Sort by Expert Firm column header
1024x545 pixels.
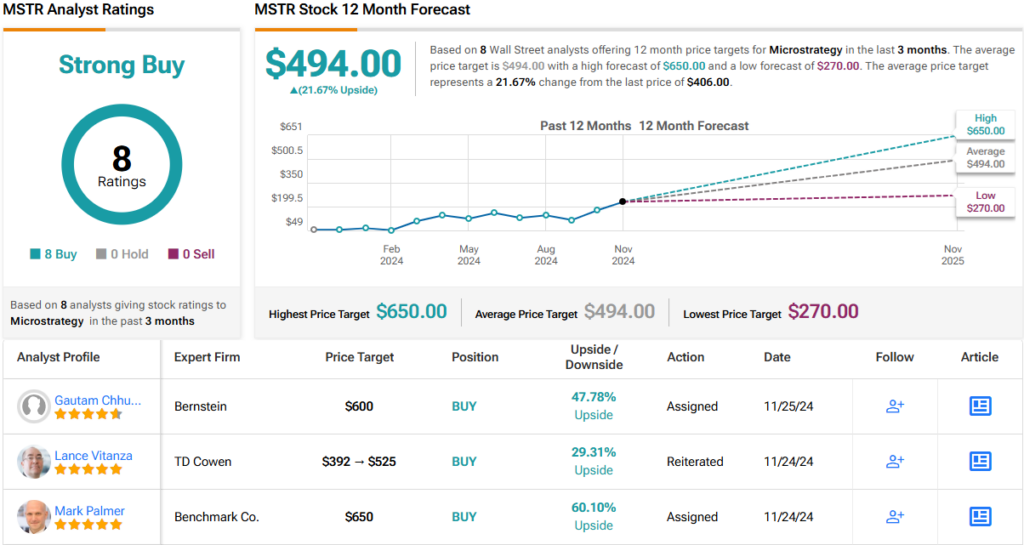tap(207, 357)
